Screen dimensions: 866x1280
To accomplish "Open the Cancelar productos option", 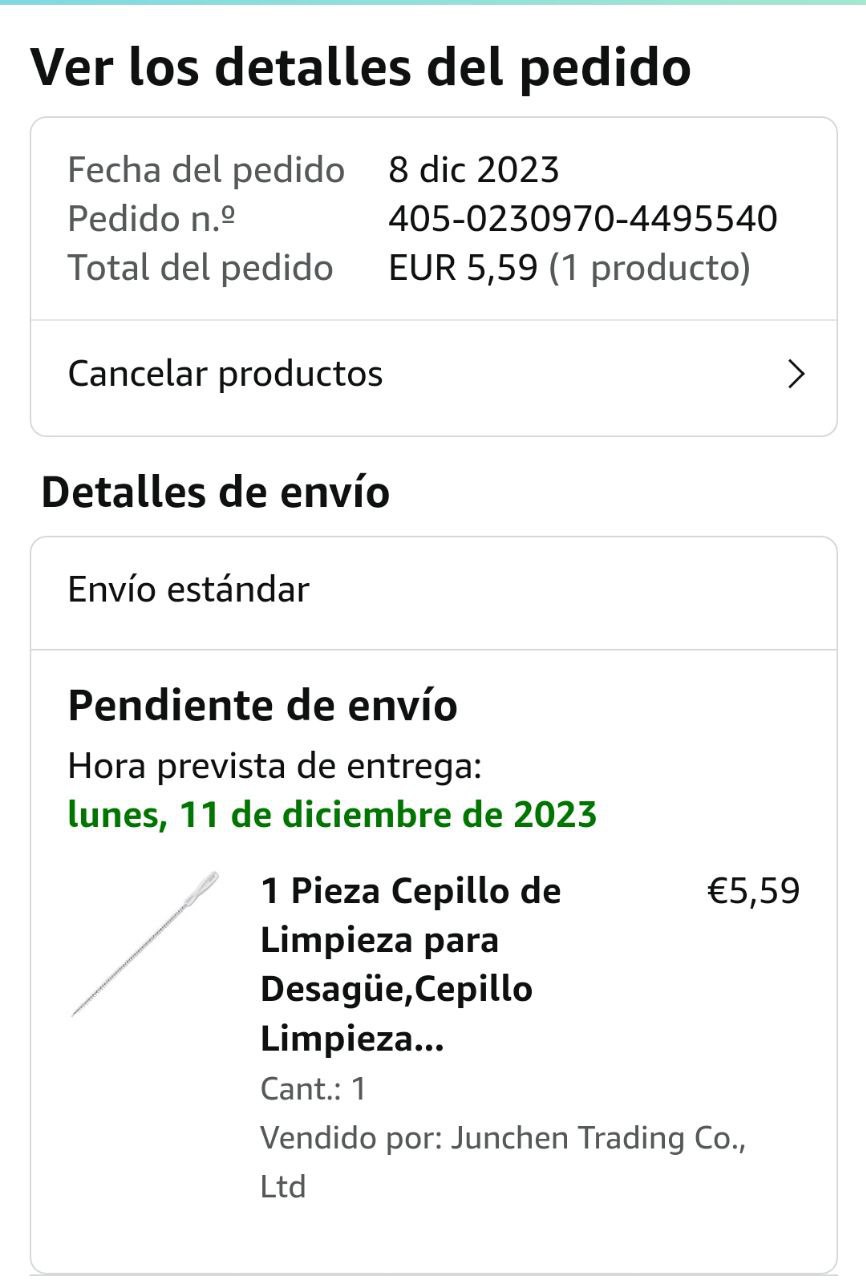I will 225,374.
